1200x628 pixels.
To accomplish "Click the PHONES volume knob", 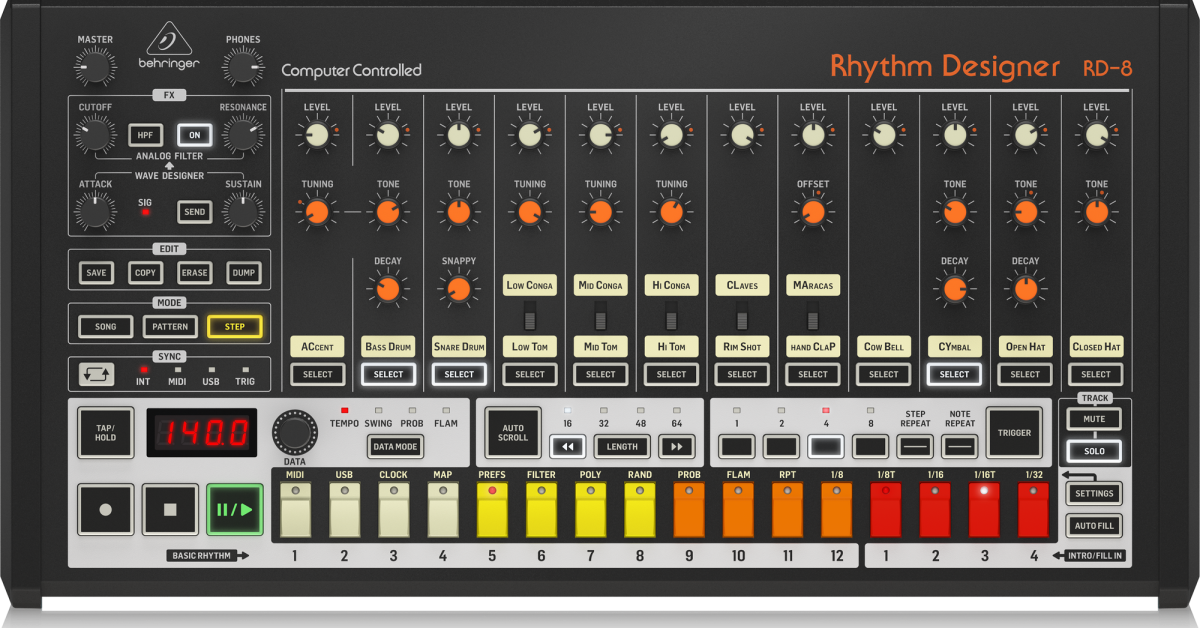I will 243,67.
